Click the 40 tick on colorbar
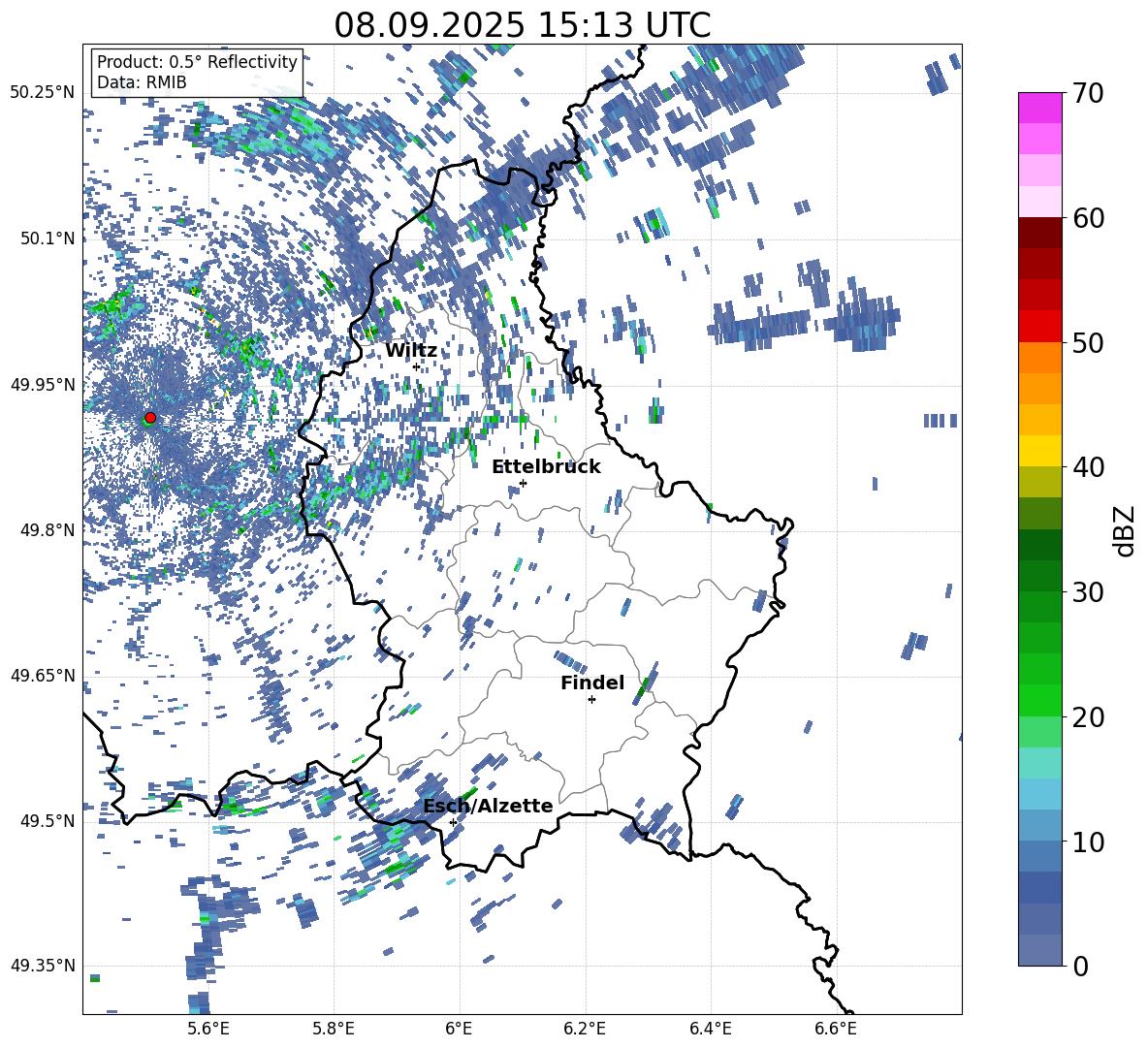Image resolution: width=1148 pixels, height=1048 pixels. (1087, 467)
